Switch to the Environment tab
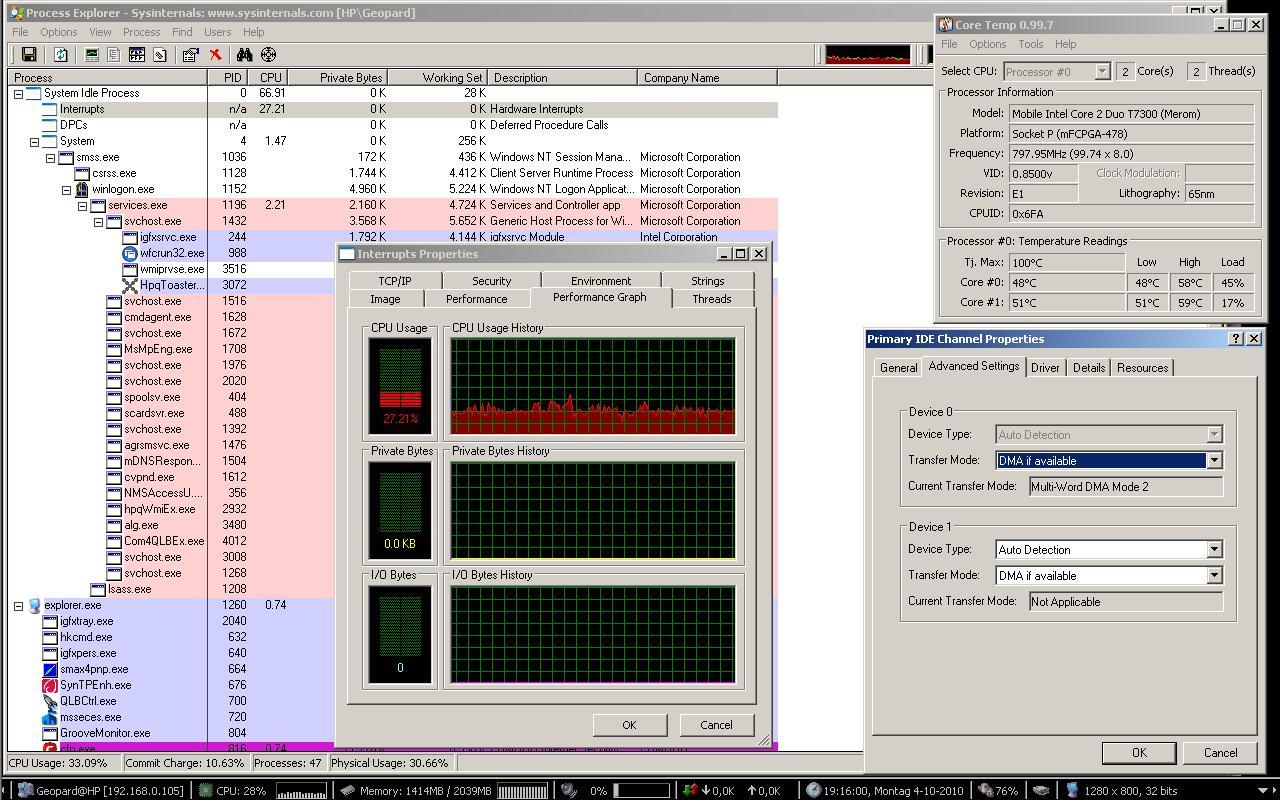This screenshot has height=800, width=1280. [601, 281]
